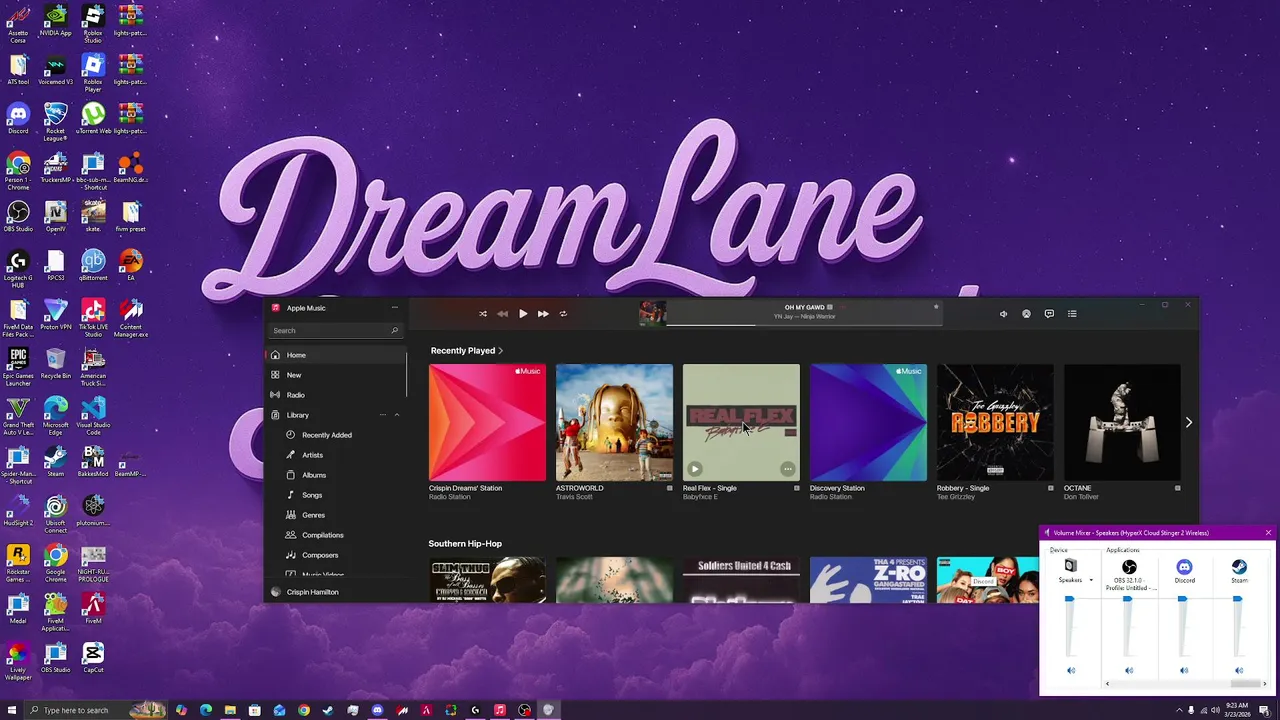Collapse the Library section chevron
This screenshot has height=720, width=1280.
point(396,415)
